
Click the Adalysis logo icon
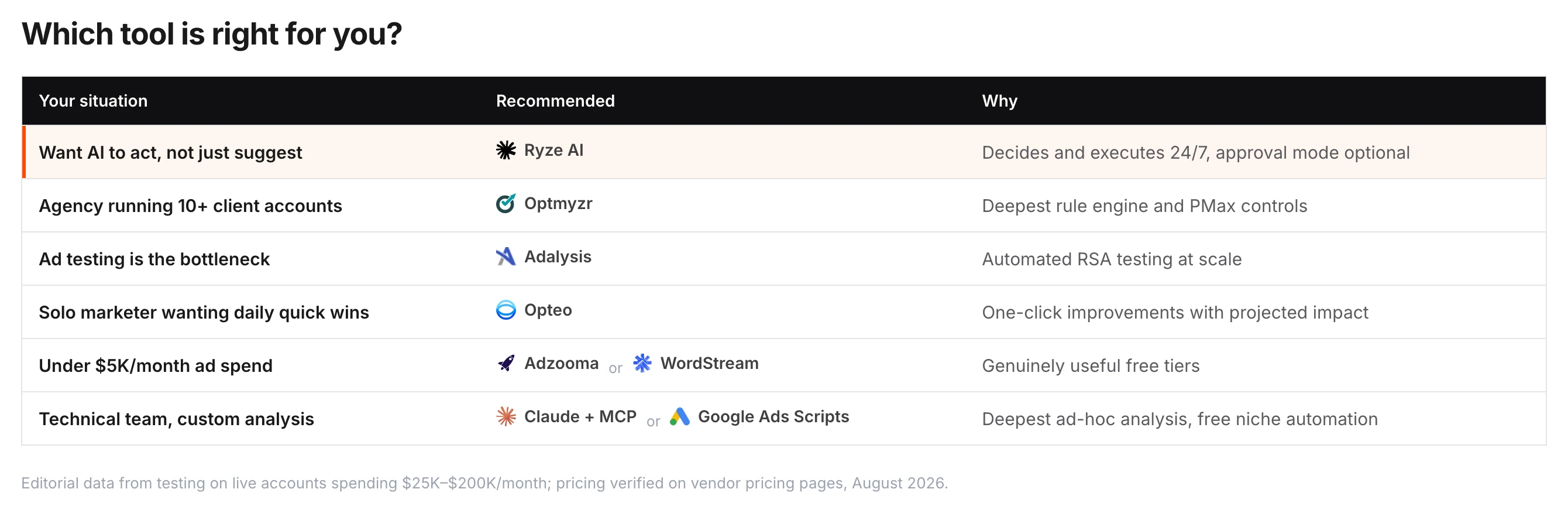coord(506,256)
